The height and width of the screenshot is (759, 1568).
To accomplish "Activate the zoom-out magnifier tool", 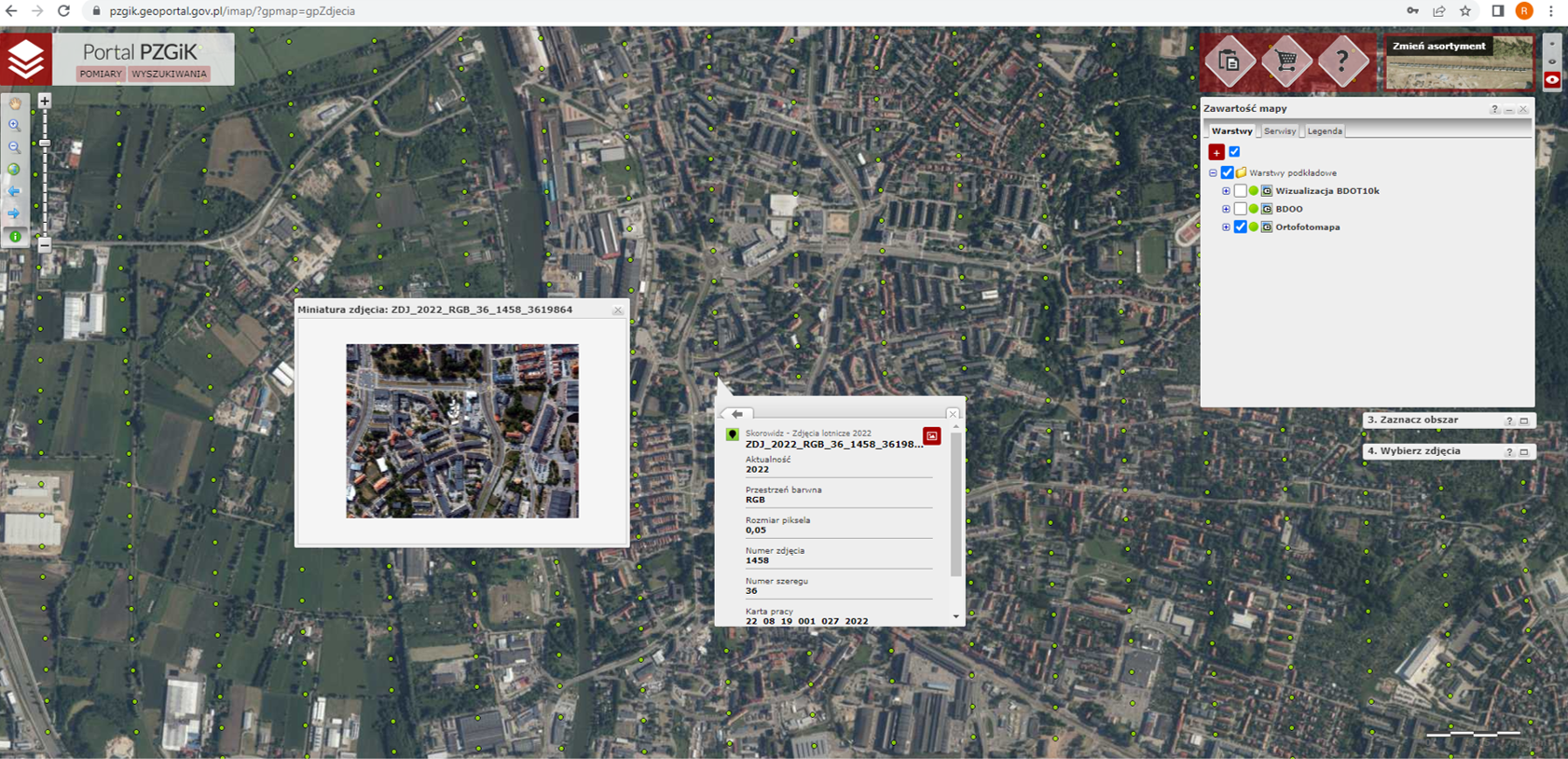I will (x=14, y=147).
